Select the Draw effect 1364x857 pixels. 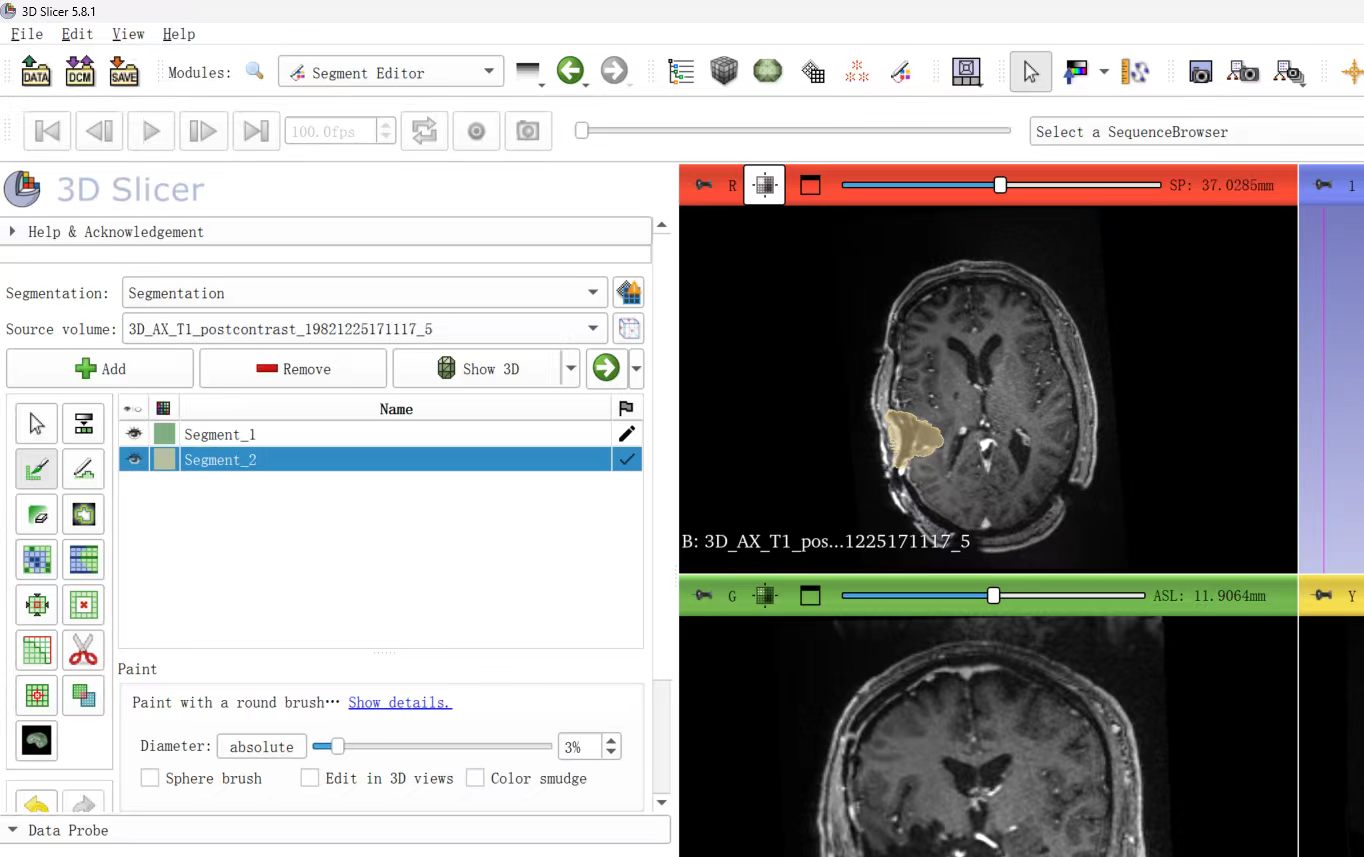pos(83,469)
